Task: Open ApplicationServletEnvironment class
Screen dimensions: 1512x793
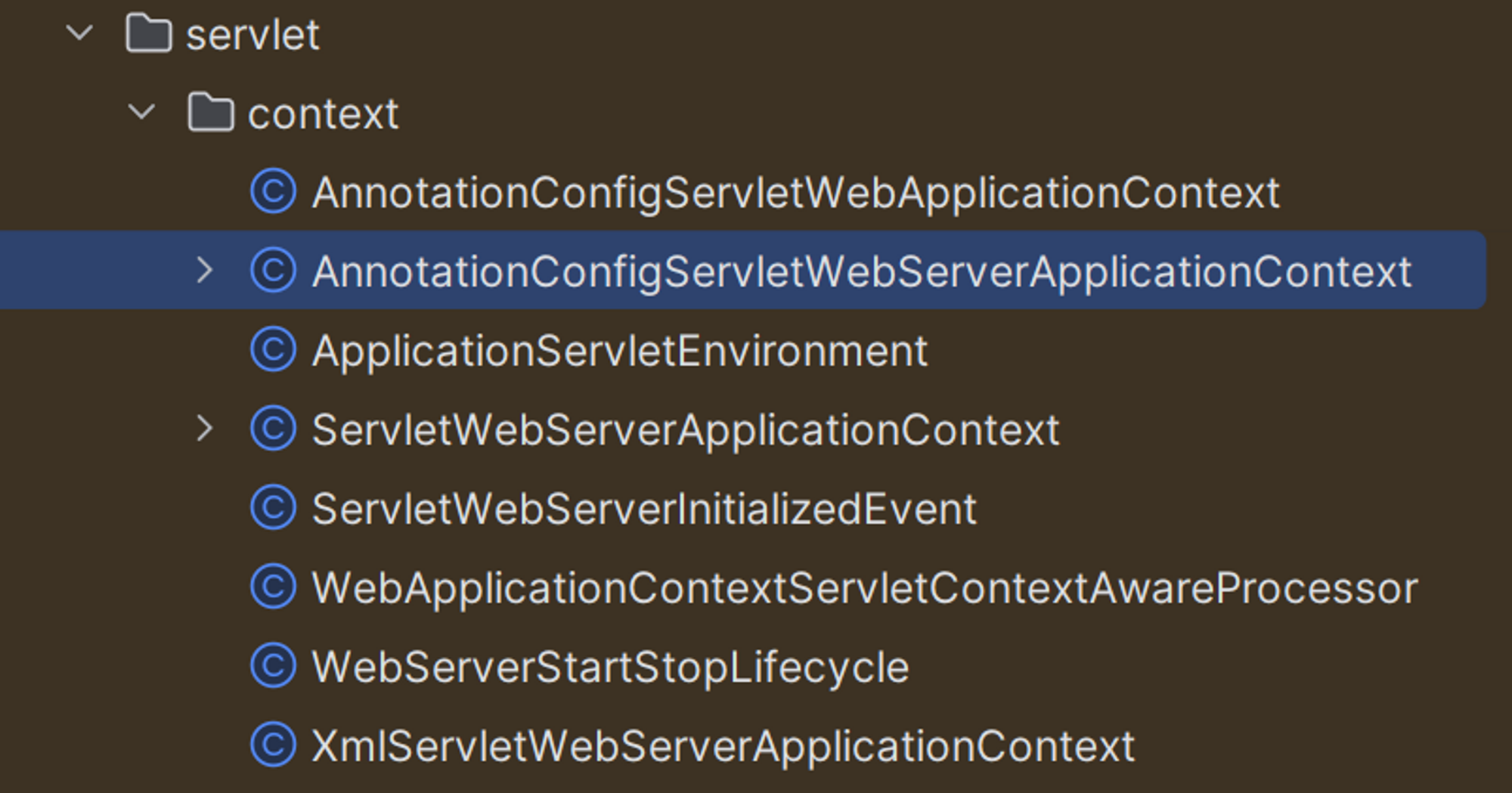Action: (620, 351)
